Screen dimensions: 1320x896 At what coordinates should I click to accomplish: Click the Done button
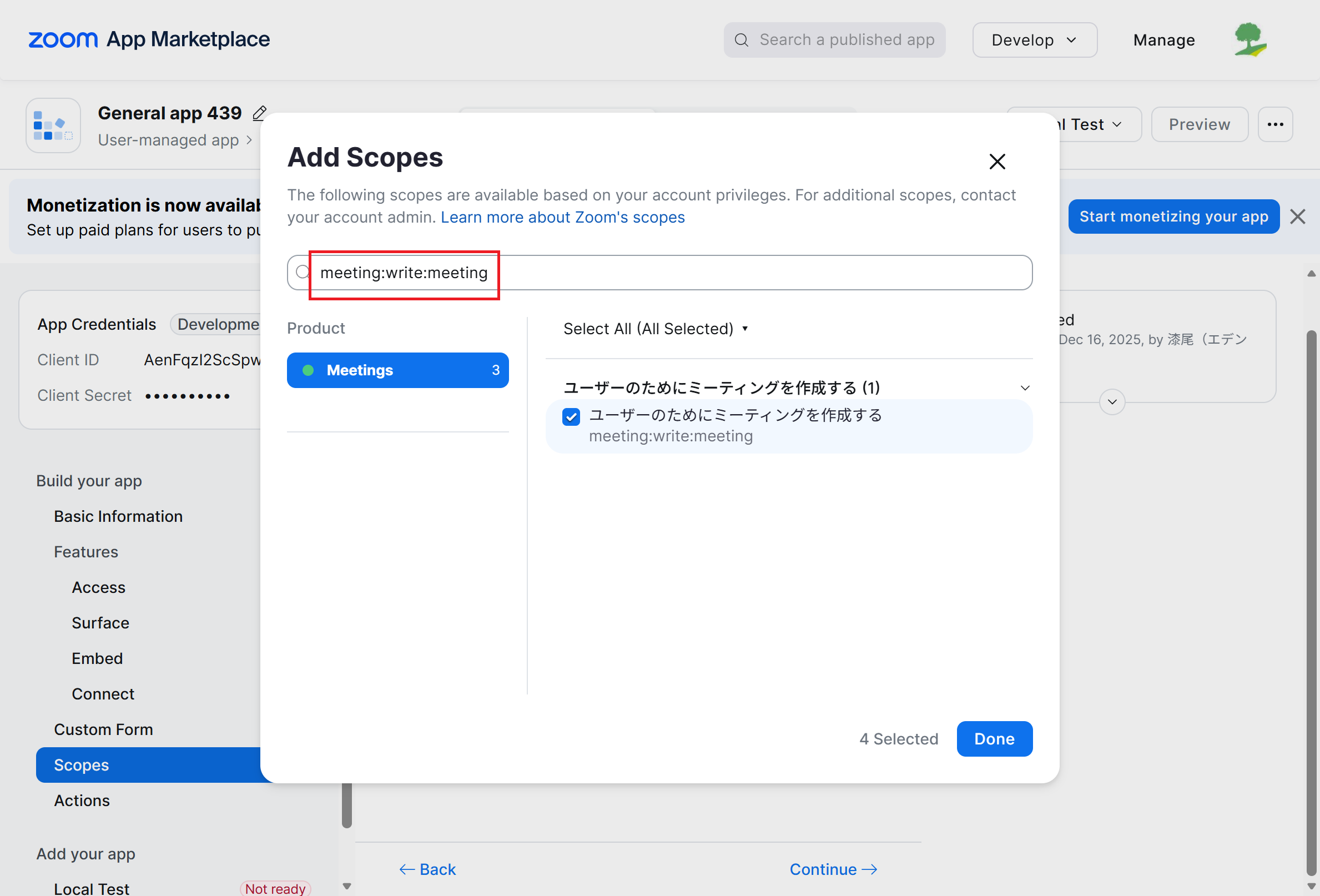pyautogui.click(x=994, y=739)
